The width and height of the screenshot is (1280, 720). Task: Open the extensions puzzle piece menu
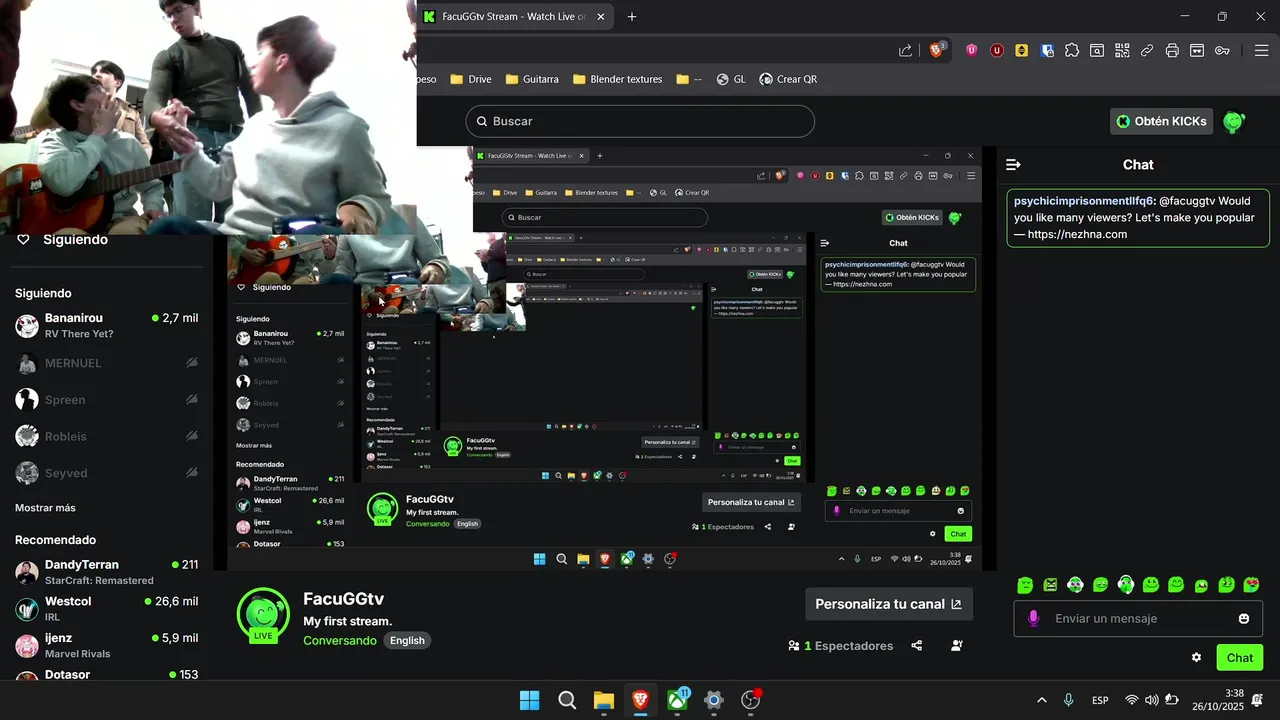(1072, 50)
